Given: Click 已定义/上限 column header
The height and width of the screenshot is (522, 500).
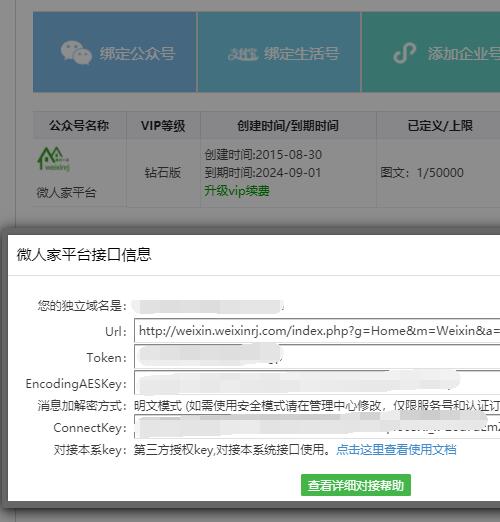Looking at the screenshot, I should 440,126.
